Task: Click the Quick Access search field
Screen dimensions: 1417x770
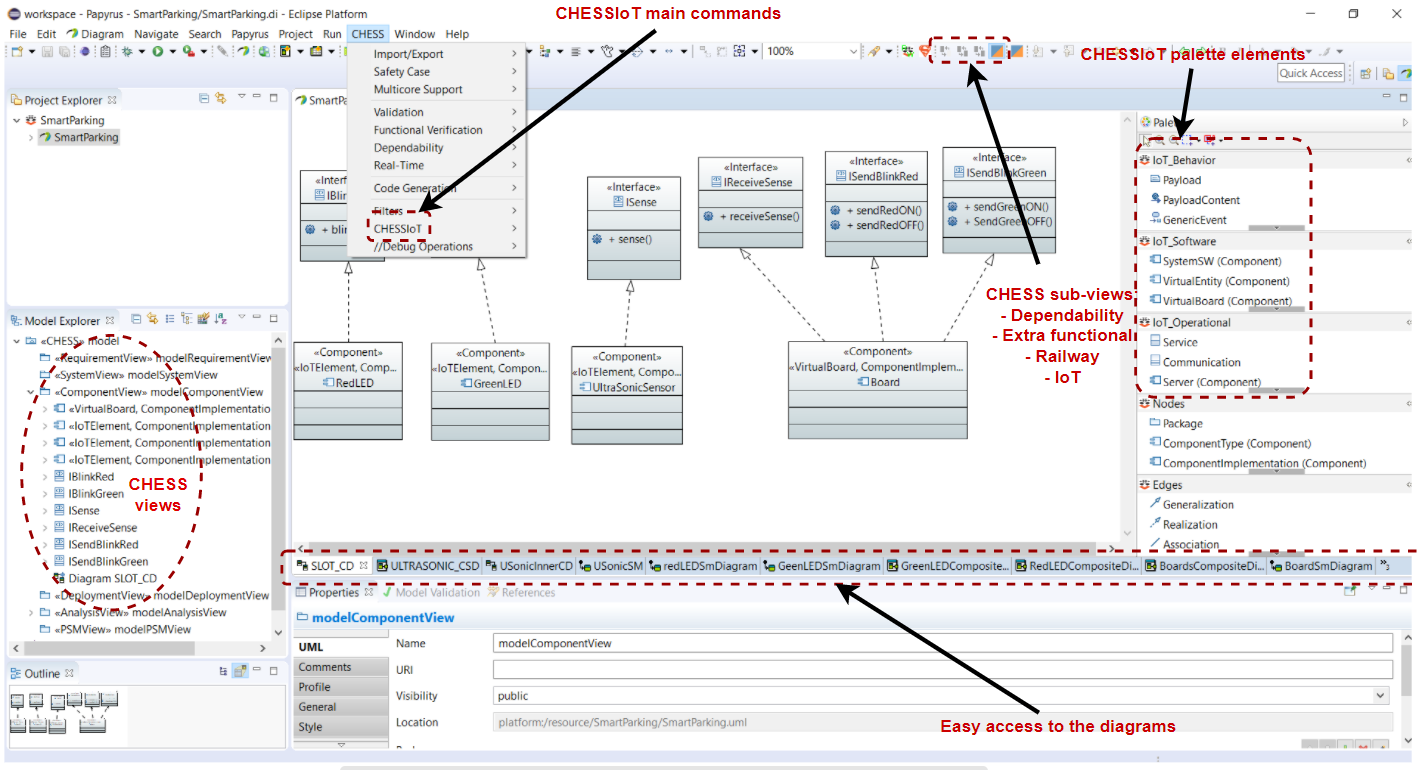Action: point(1311,73)
